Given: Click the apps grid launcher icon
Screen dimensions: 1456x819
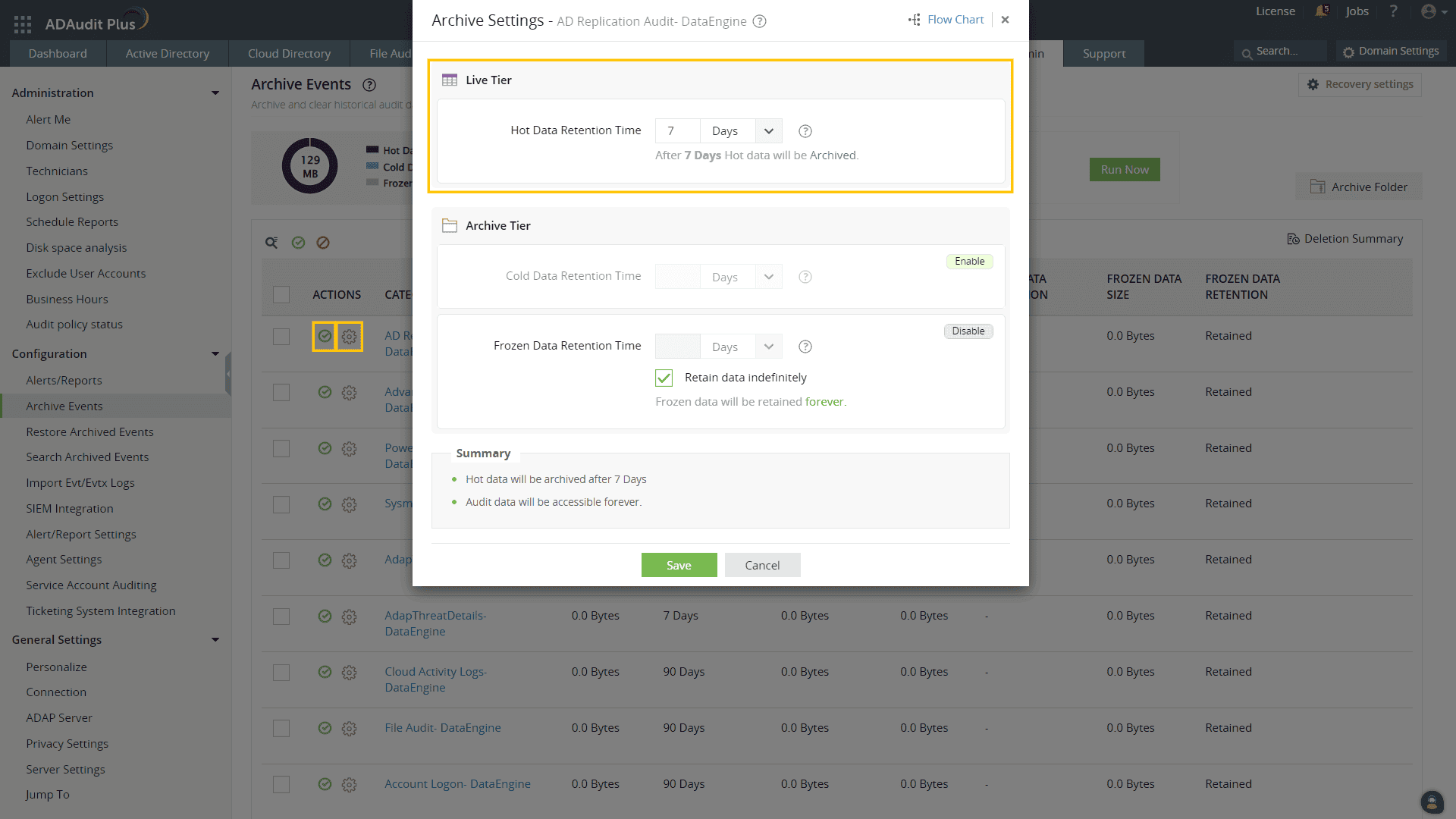Looking at the screenshot, I should point(22,24).
